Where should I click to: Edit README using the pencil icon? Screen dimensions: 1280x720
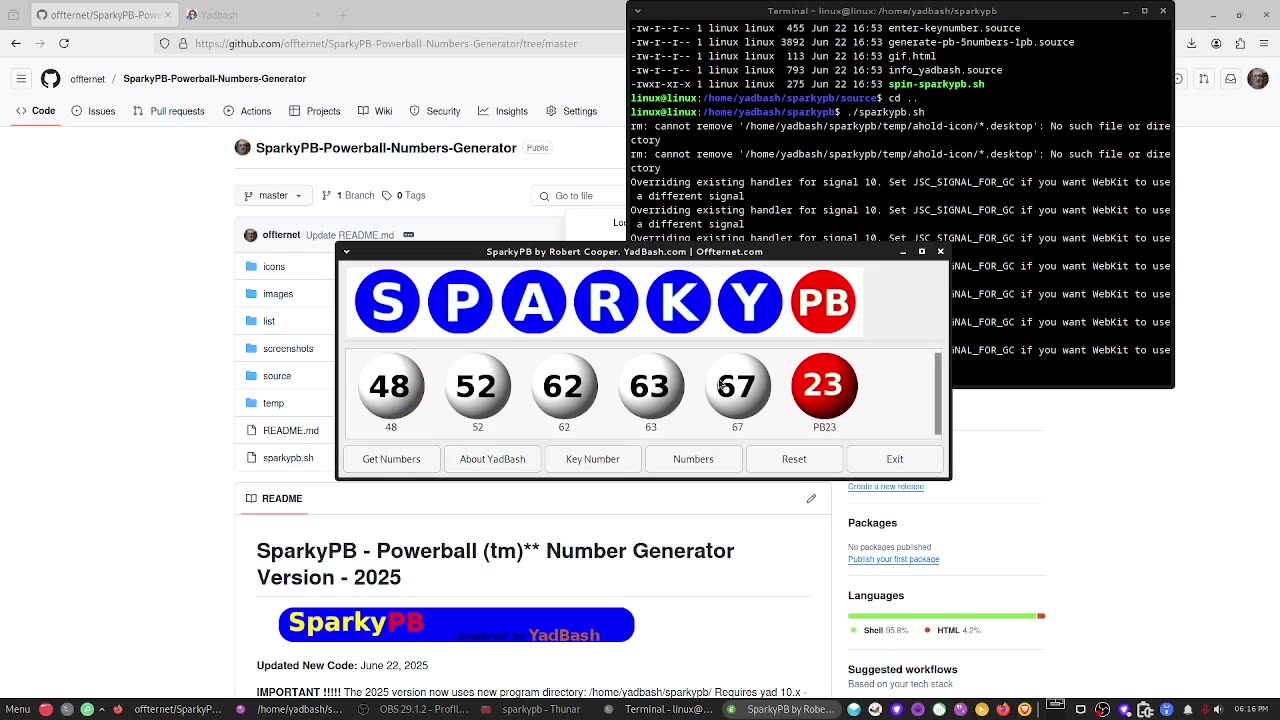(811, 498)
